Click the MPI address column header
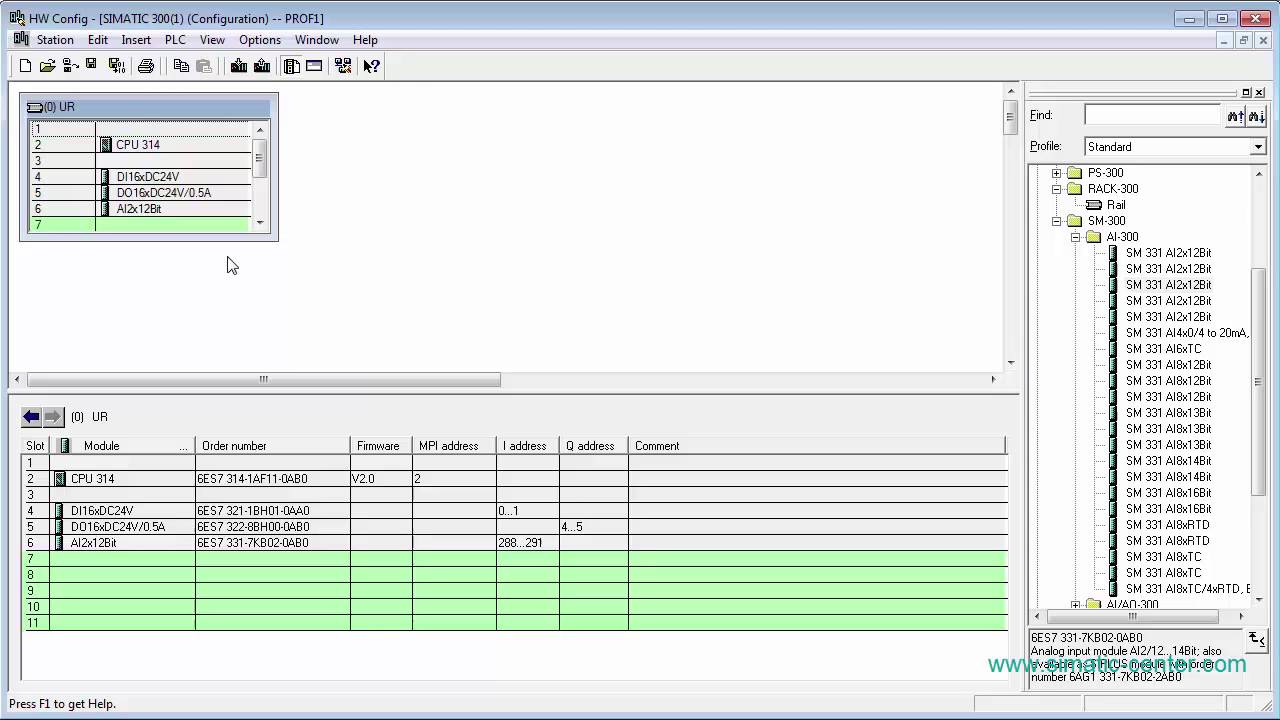Viewport: 1280px width, 720px height. point(453,446)
